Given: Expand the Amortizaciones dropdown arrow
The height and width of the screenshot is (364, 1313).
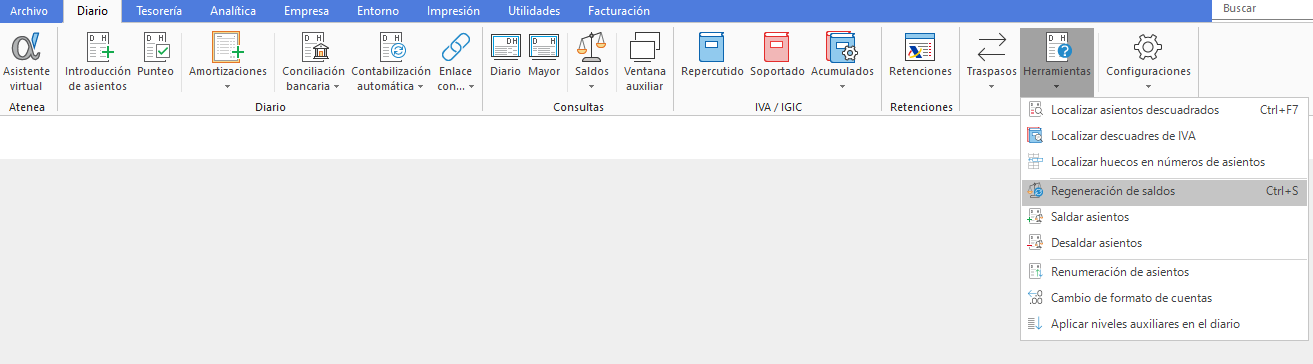Looking at the screenshot, I should [x=228, y=86].
